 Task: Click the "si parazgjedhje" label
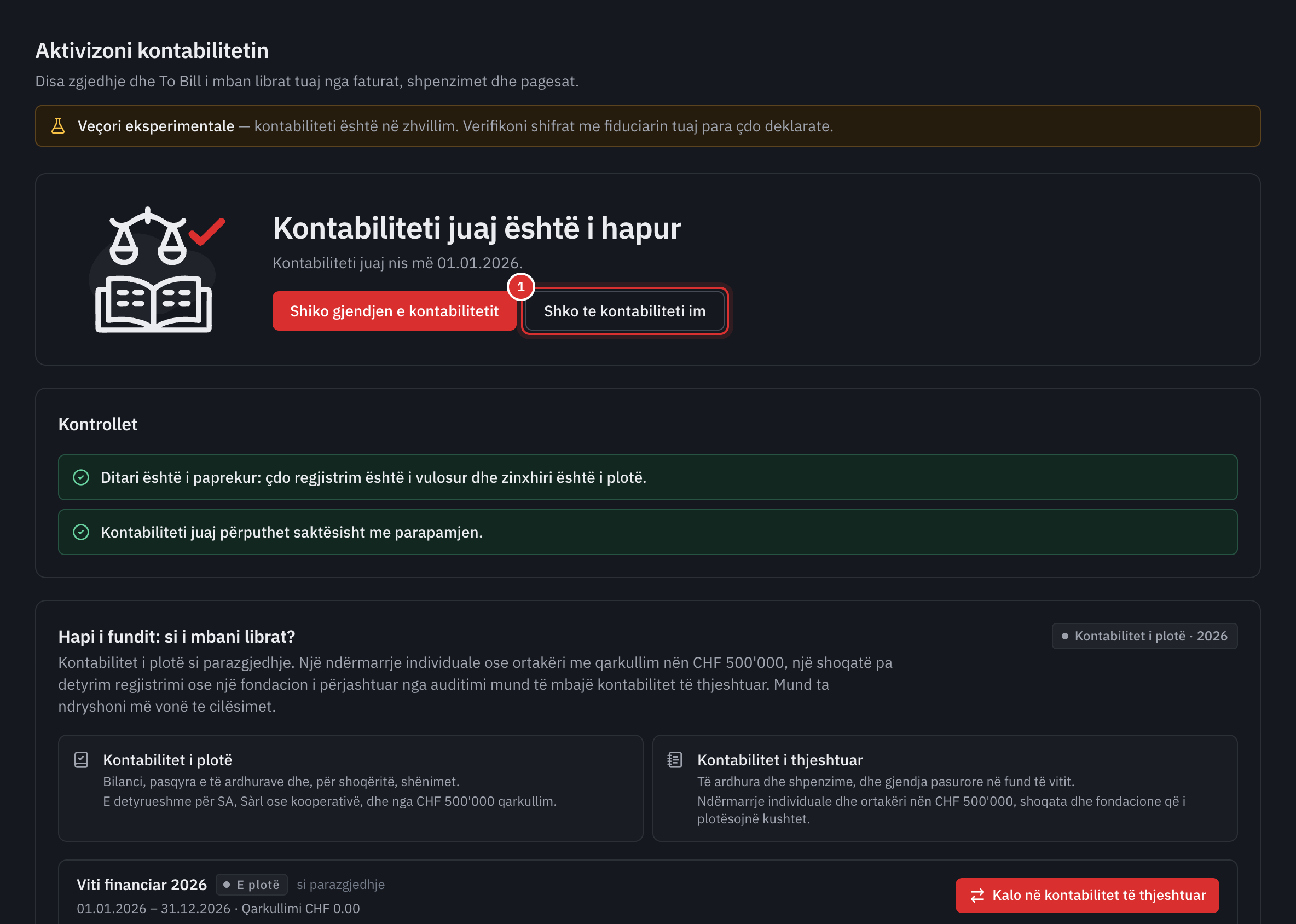pyautogui.click(x=341, y=885)
